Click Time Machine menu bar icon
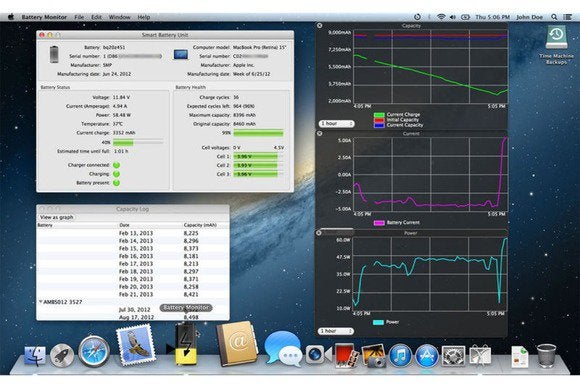The height and width of the screenshot is (388, 580). click(x=417, y=17)
